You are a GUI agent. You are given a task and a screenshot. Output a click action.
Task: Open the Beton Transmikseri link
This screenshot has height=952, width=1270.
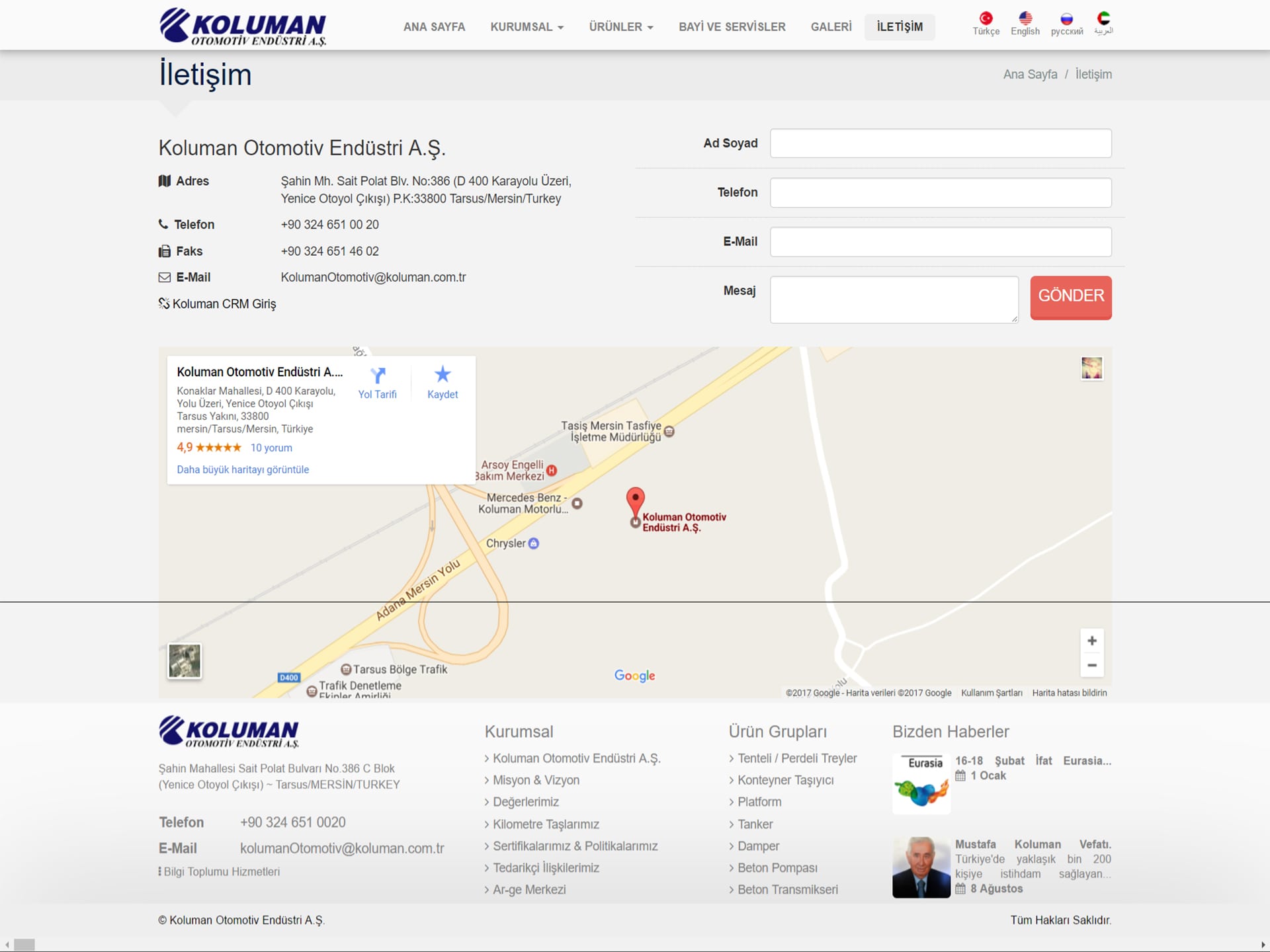pos(787,890)
